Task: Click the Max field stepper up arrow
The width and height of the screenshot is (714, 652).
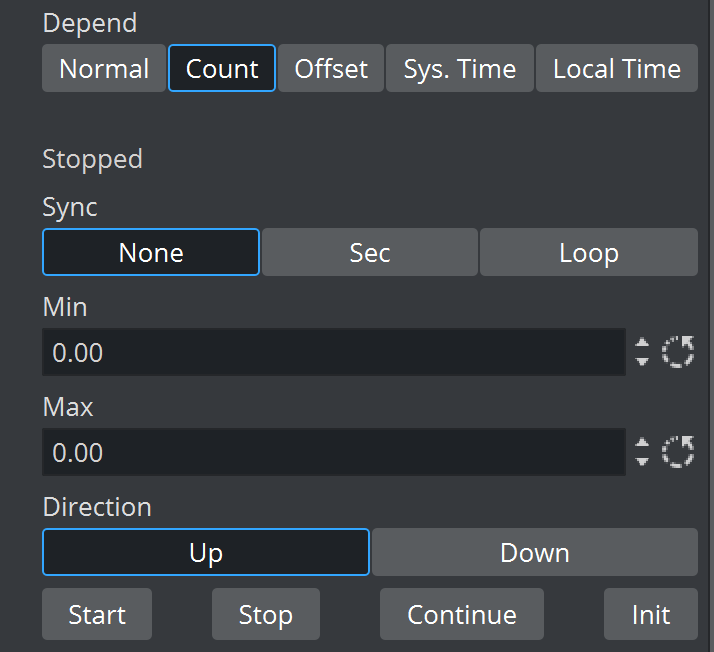Action: click(642, 444)
